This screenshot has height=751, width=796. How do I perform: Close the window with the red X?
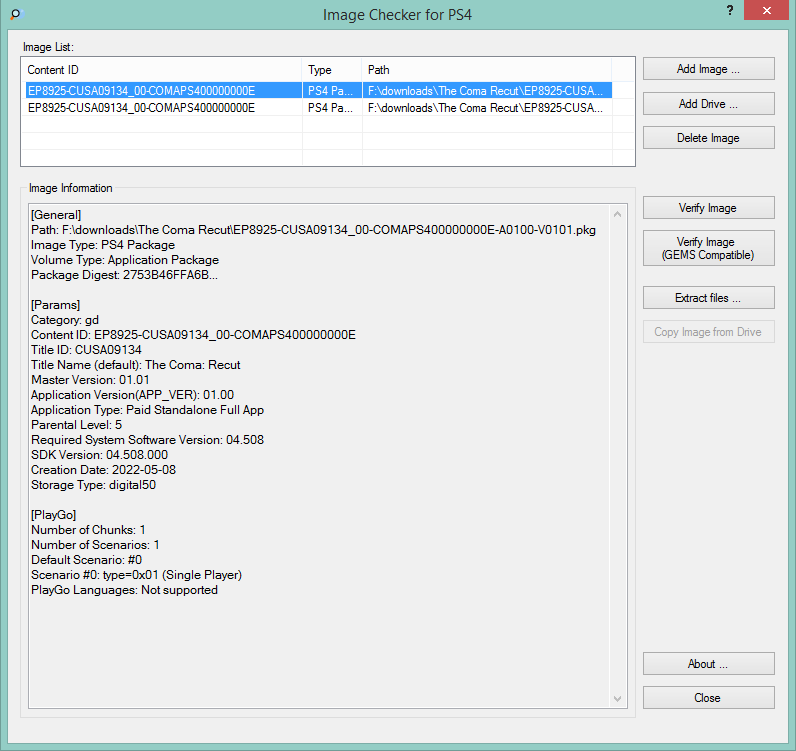click(x=766, y=10)
